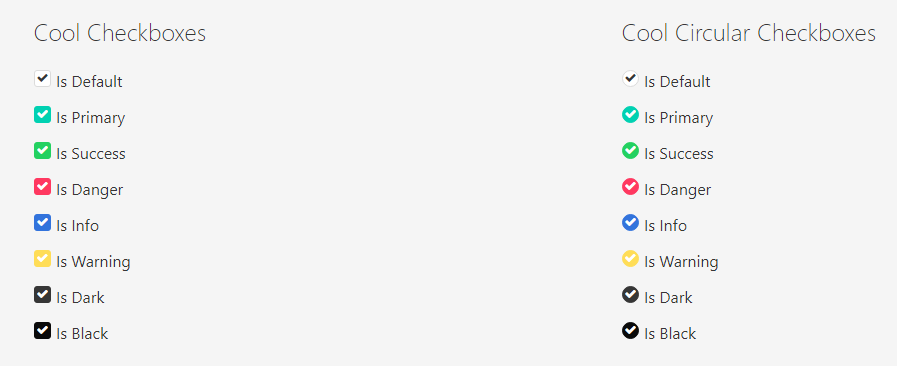Toggle the circular Is Black checkbox
900x368 pixels.
630,331
